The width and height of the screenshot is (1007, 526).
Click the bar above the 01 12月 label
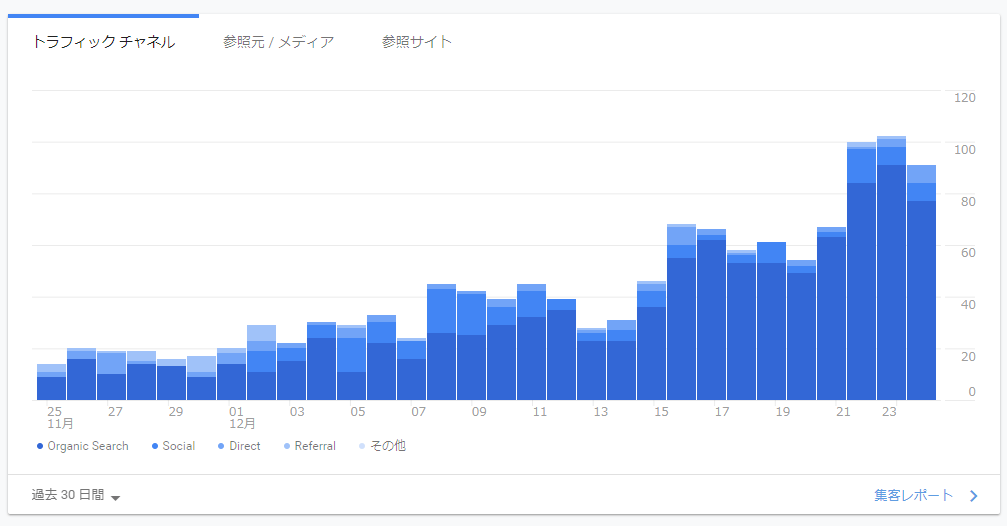point(231,374)
